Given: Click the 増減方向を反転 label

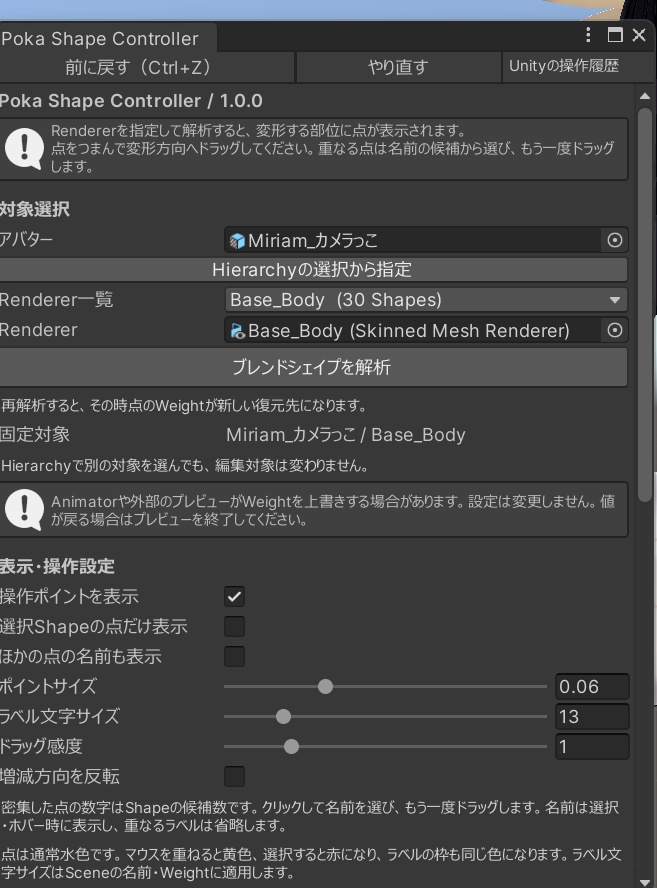Looking at the screenshot, I should [59, 776].
